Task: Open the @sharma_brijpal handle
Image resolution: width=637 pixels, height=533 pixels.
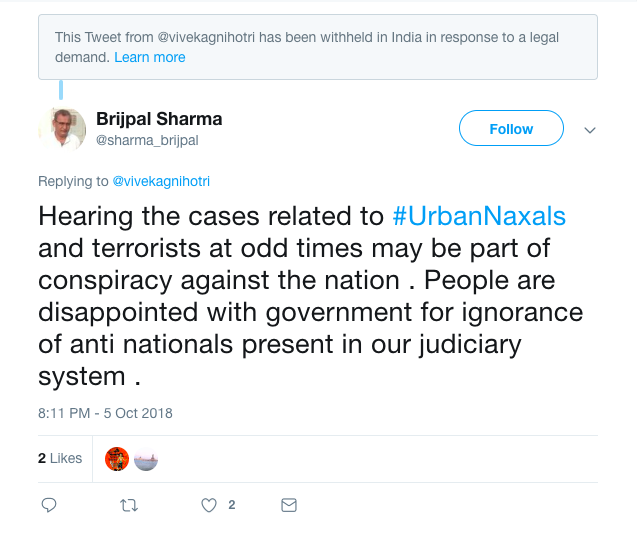Action: pos(147,141)
